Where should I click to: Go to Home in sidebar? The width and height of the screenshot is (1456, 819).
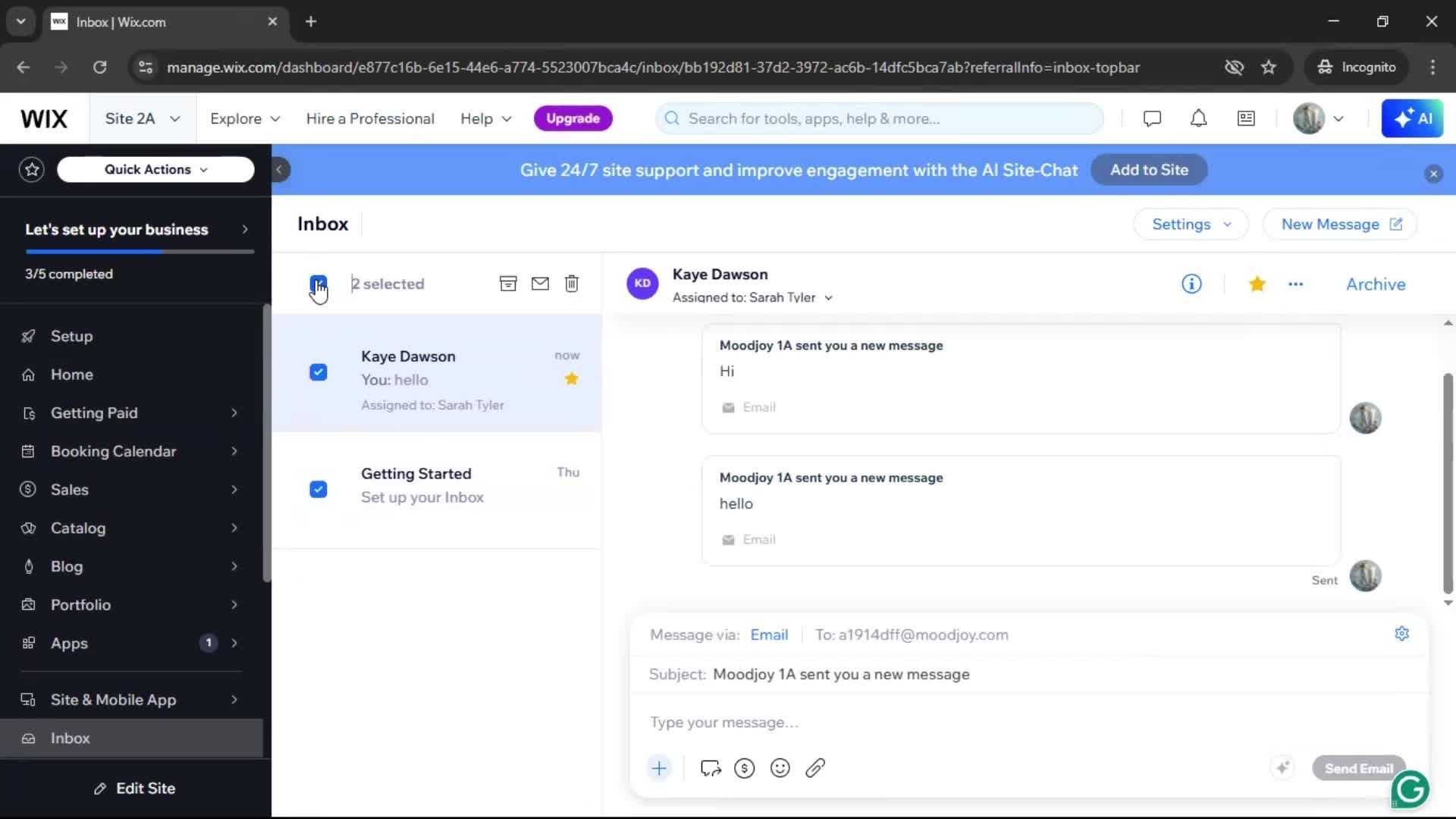(x=71, y=375)
